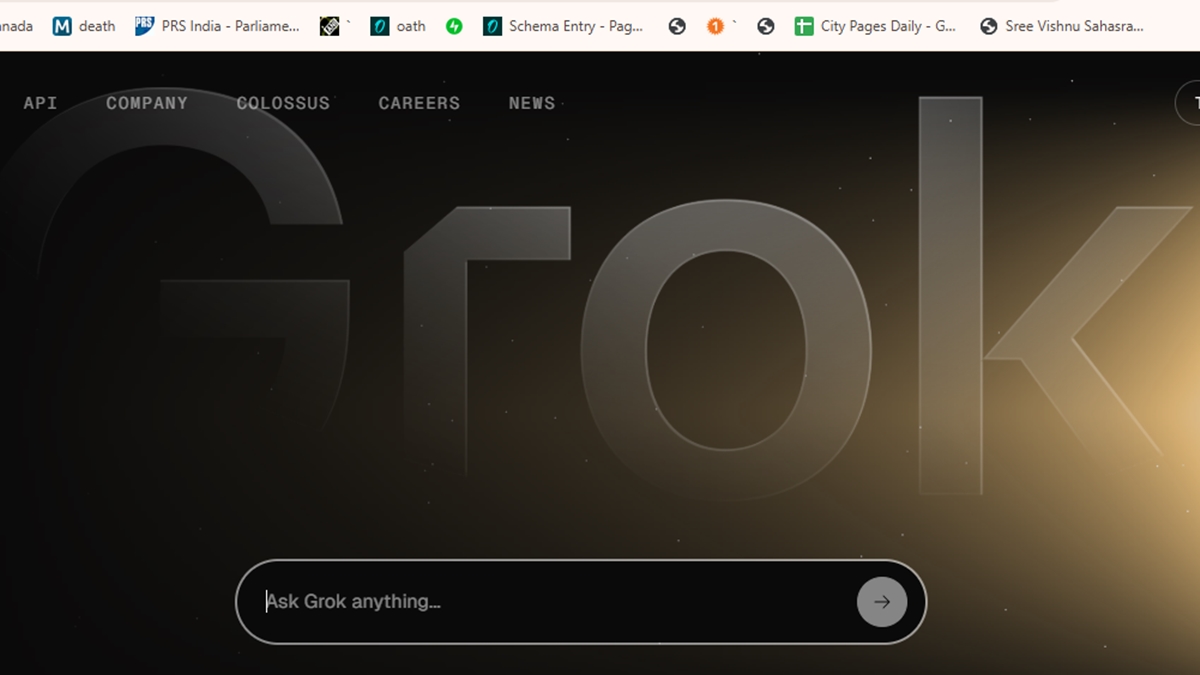Open the PRS India Parliament bookmark

pyautogui.click(x=217, y=26)
